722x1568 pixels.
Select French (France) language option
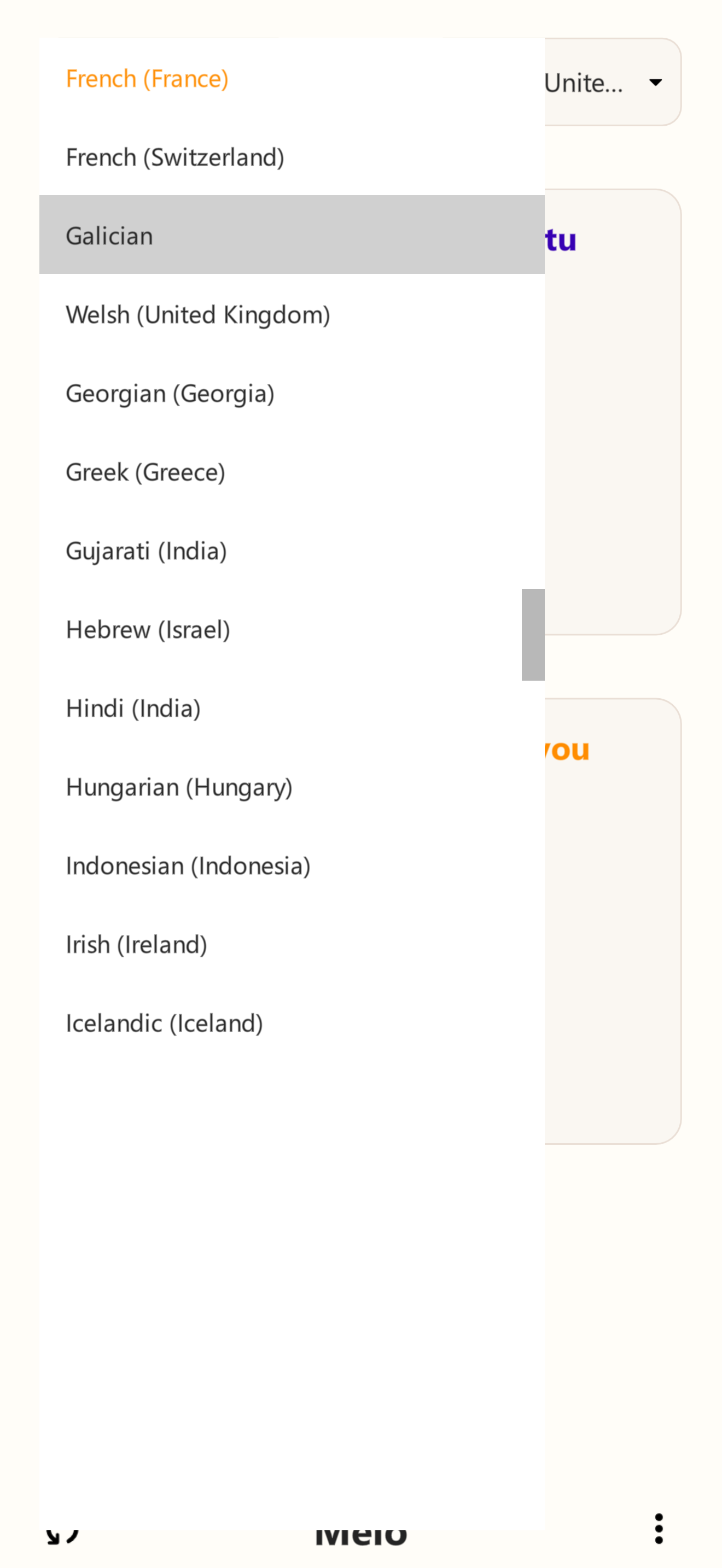[x=292, y=78]
